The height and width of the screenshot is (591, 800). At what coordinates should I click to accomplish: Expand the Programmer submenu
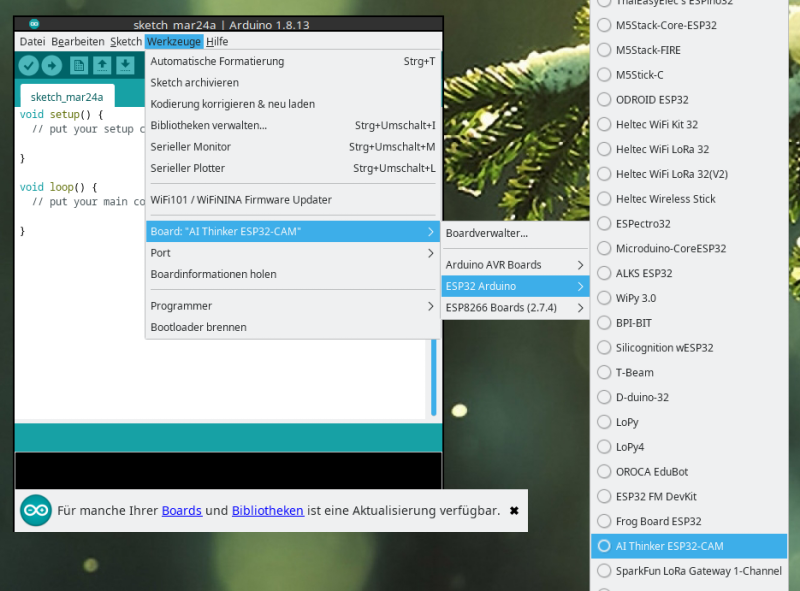pos(292,306)
